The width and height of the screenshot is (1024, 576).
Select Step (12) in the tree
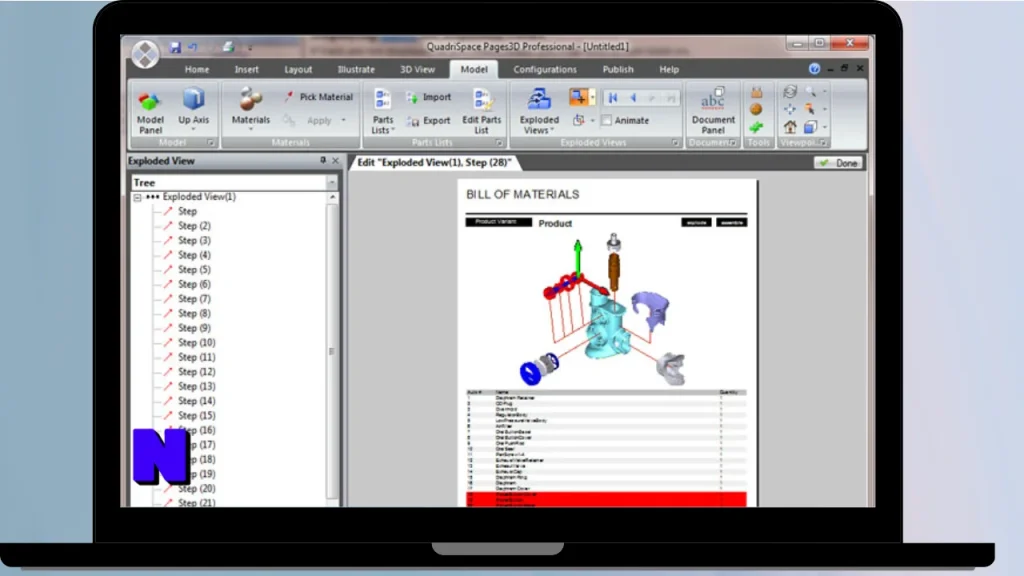click(x=197, y=372)
